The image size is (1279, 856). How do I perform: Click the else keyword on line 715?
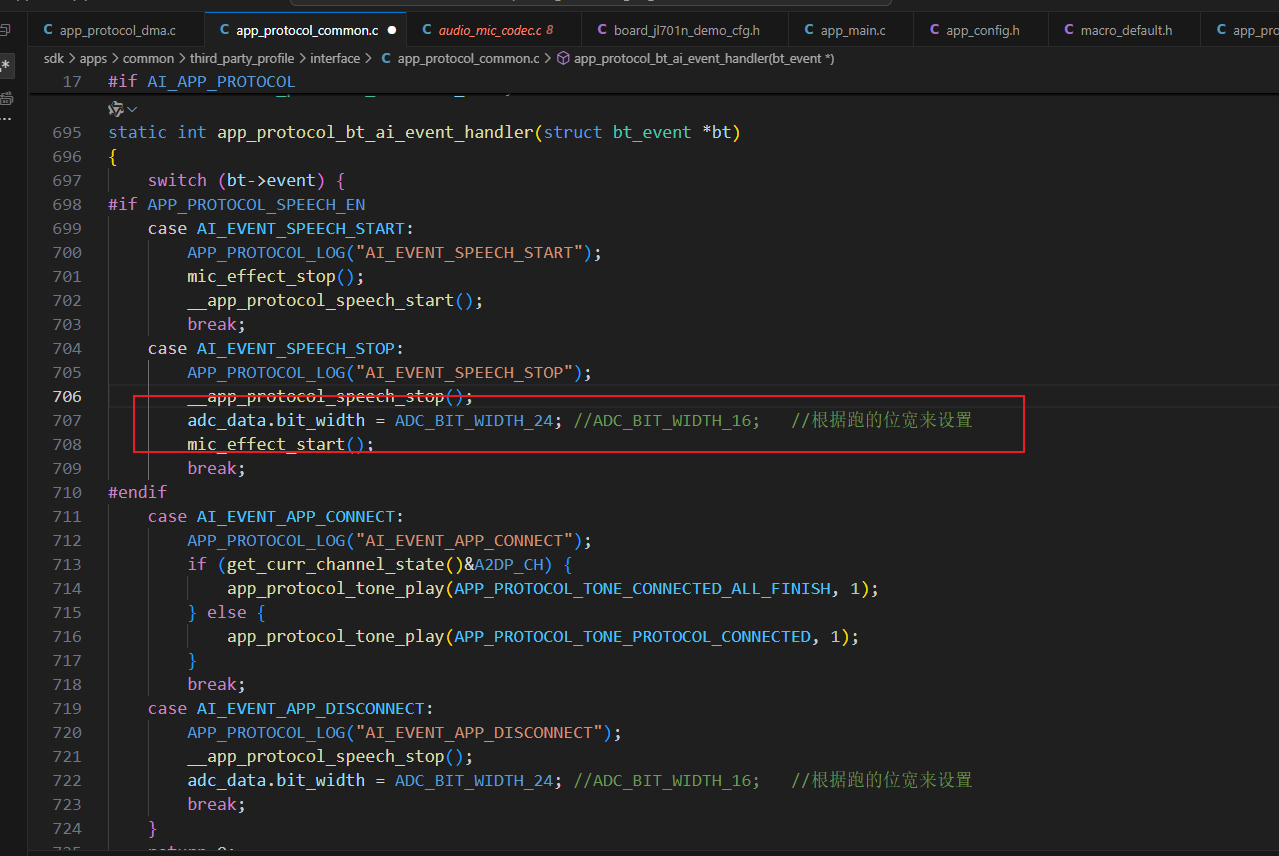tap(226, 612)
